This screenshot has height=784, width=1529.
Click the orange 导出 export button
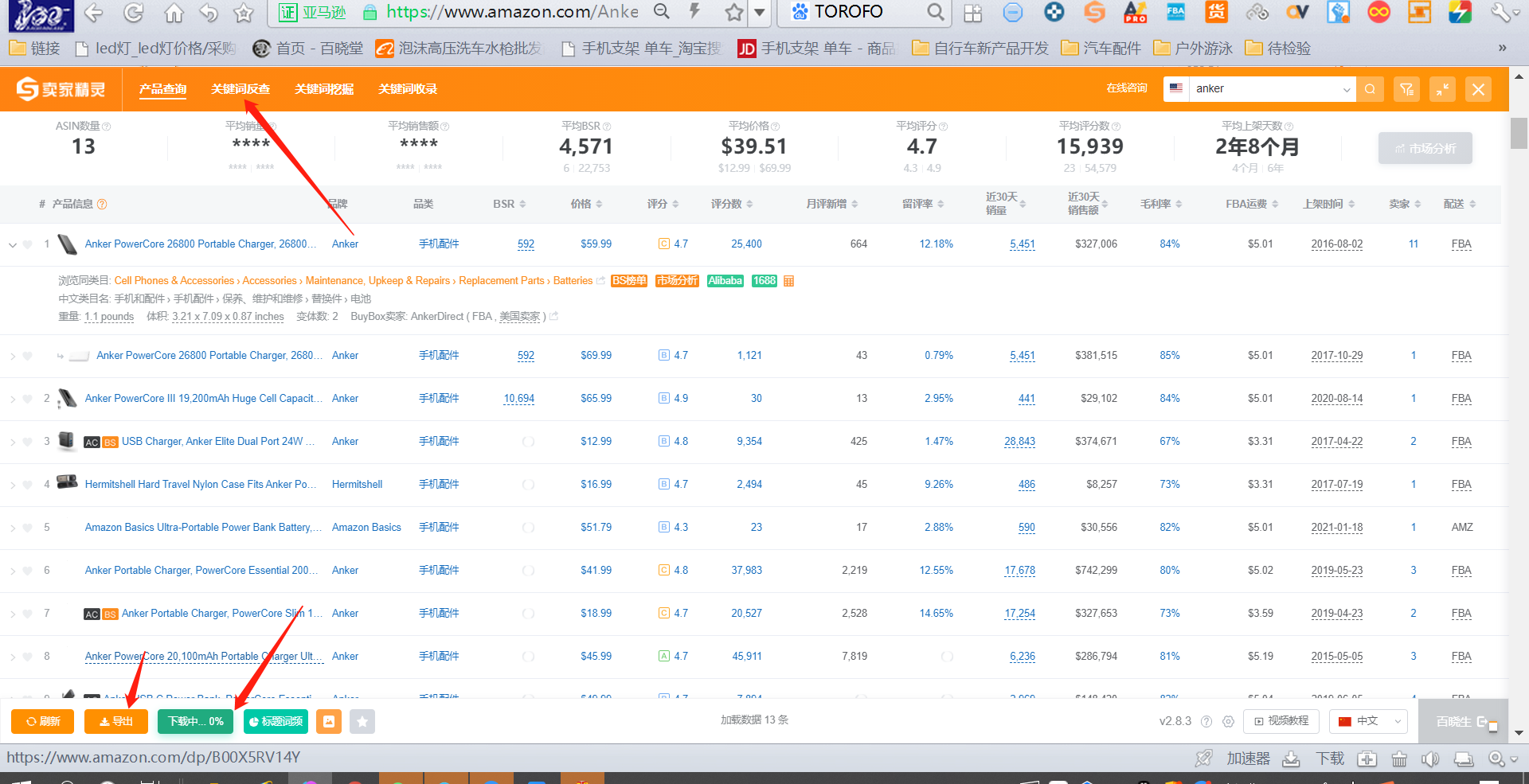click(116, 721)
